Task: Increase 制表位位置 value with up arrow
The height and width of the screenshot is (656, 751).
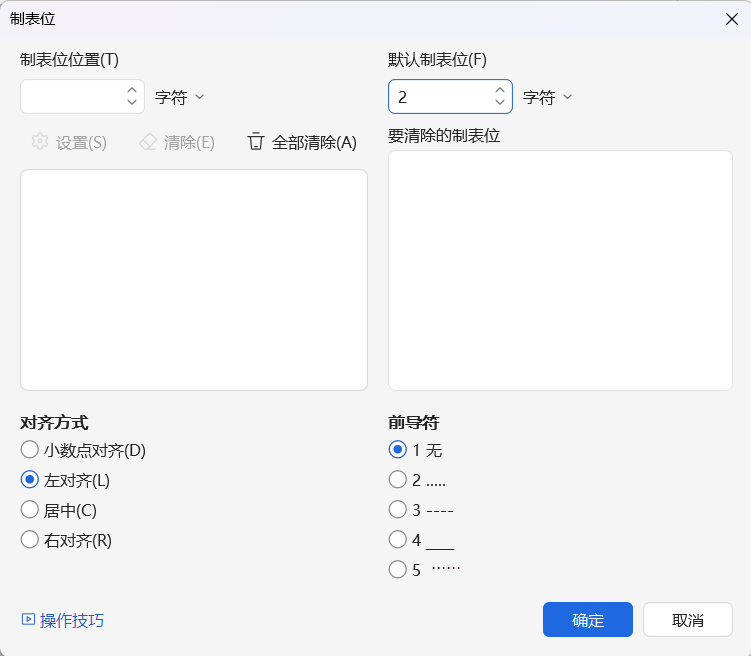Action: [x=132, y=91]
